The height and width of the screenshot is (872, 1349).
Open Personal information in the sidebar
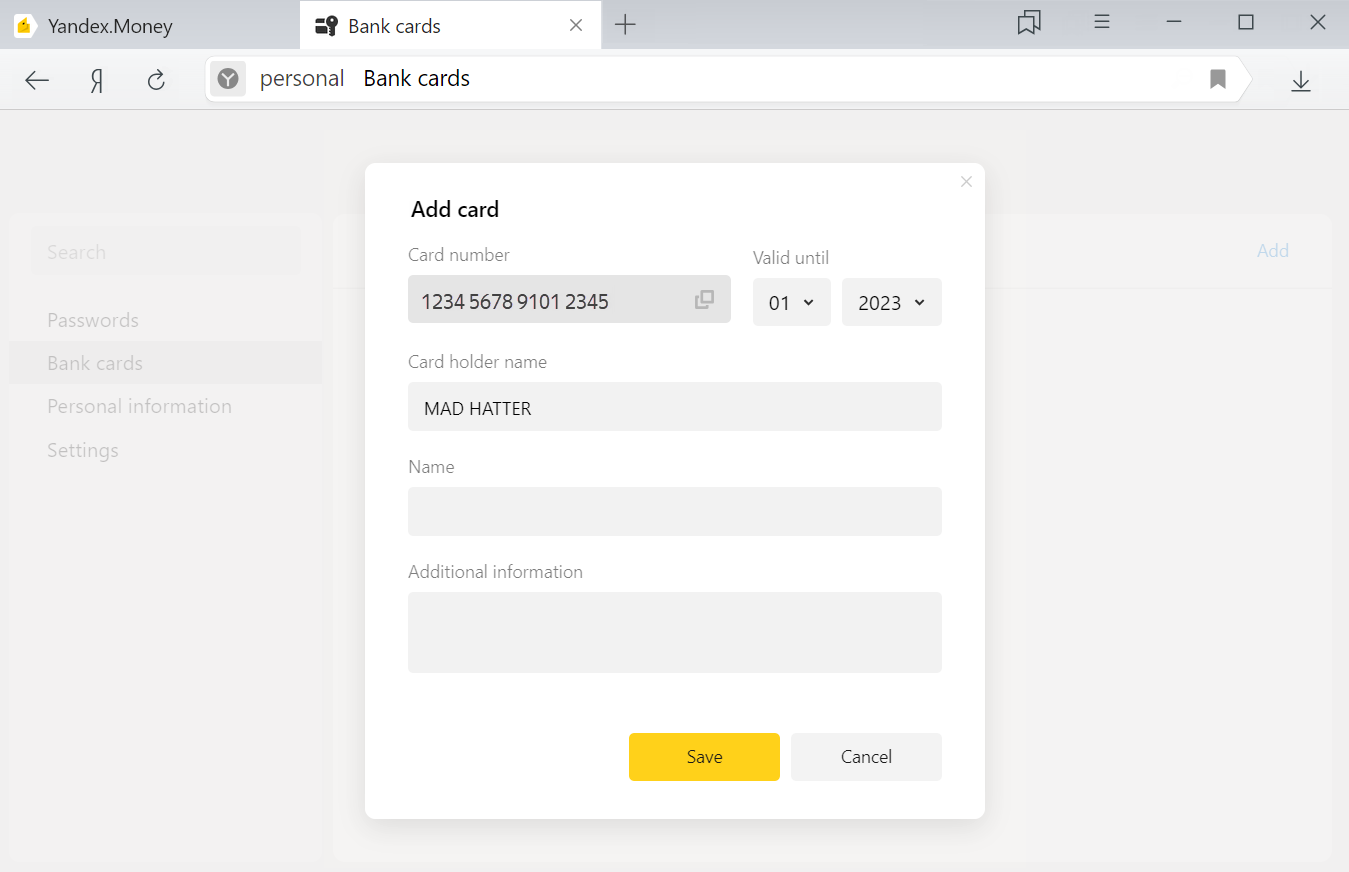139,406
